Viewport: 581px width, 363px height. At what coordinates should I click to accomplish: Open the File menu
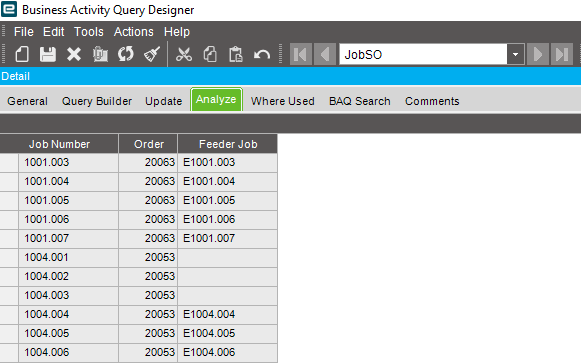(x=24, y=32)
